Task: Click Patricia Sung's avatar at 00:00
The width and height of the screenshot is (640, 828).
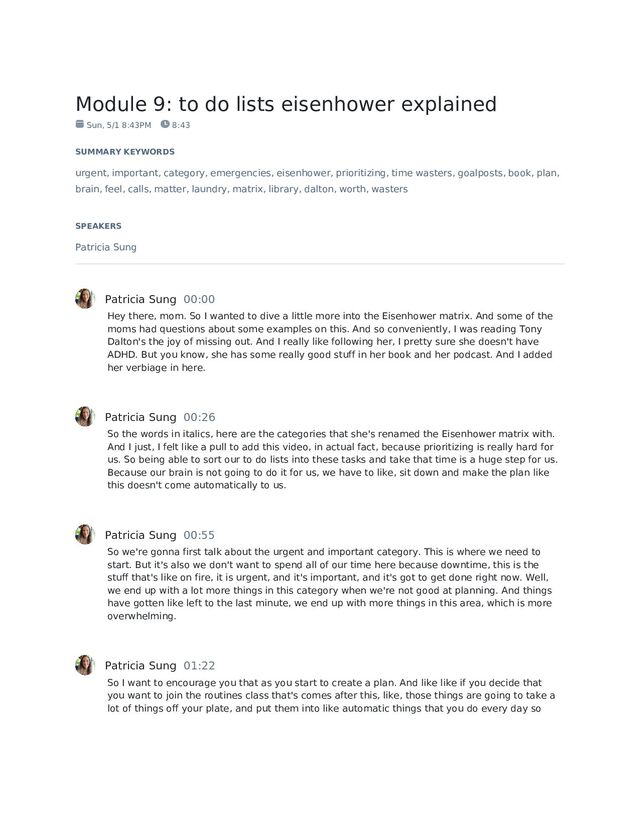Action: point(84,299)
